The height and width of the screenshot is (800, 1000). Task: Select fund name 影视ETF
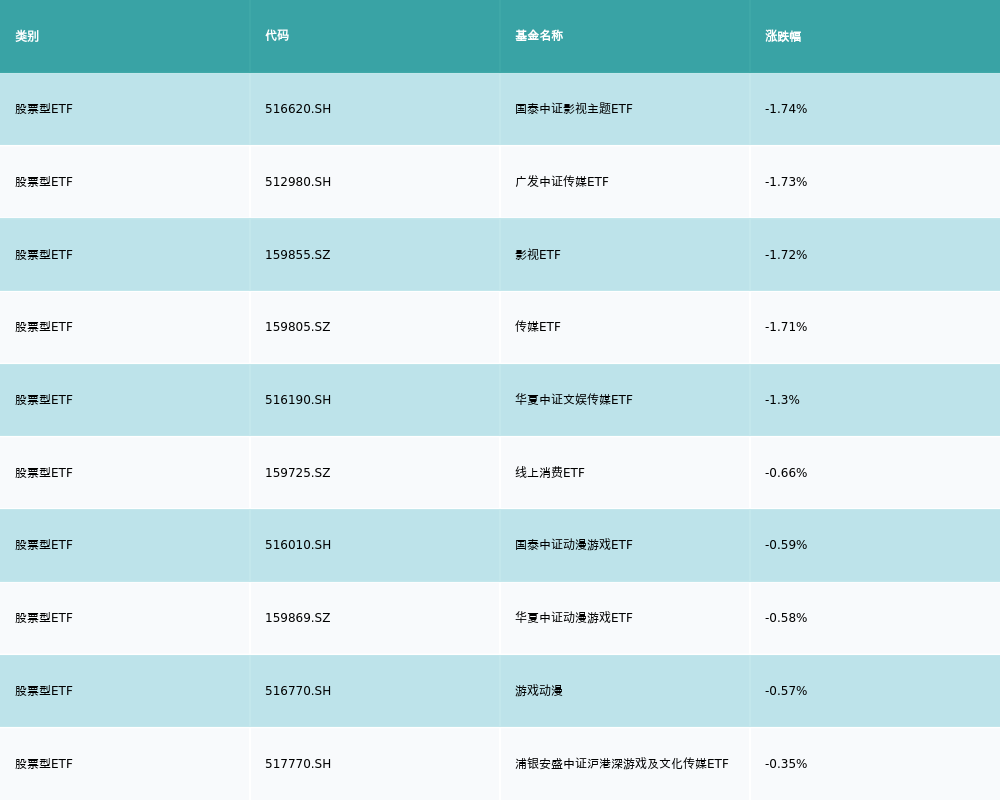click(x=538, y=255)
